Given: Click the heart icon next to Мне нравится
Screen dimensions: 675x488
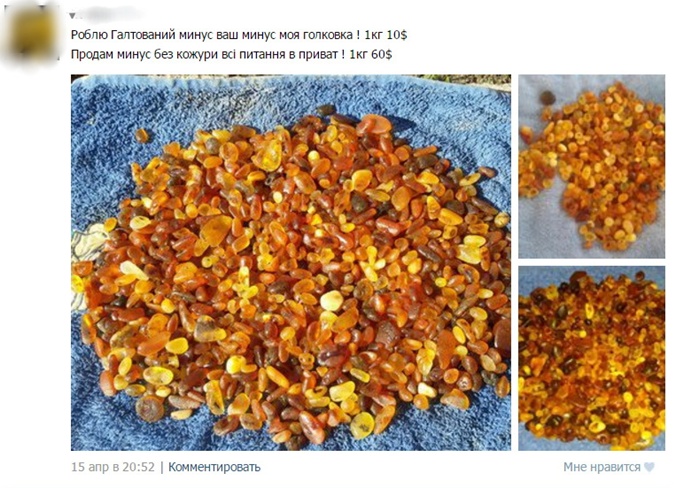Looking at the screenshot, I should click(x=649, y=467).
